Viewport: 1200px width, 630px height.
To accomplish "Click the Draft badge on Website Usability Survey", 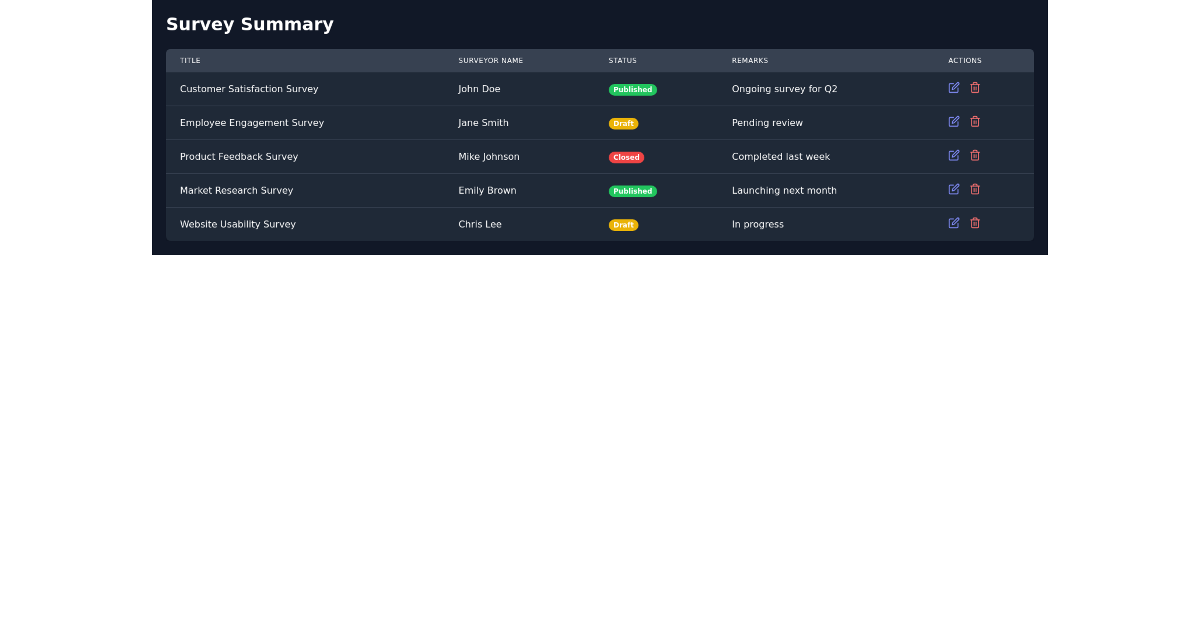I will pos(624,225).
